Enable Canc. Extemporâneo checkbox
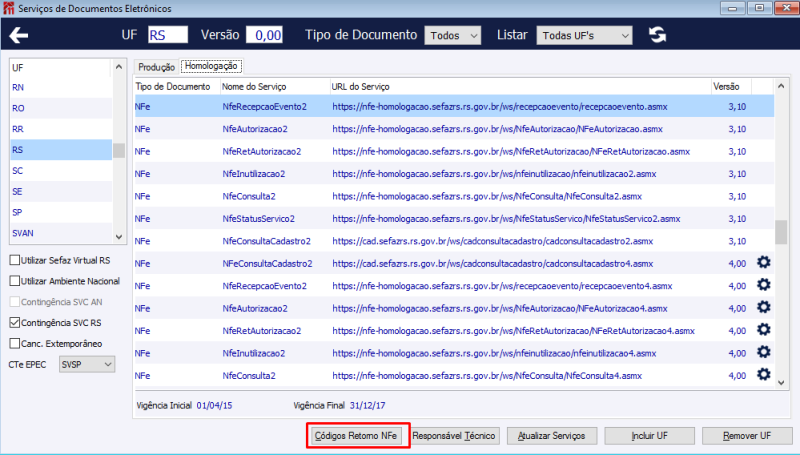 15,344
